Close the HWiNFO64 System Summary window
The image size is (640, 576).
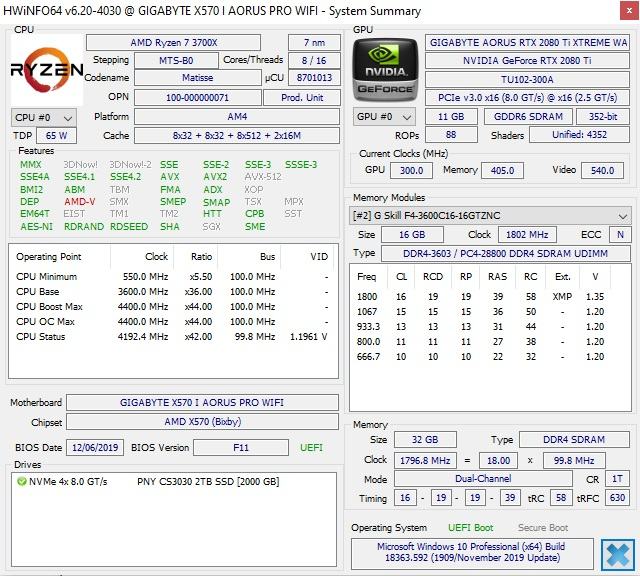629,11
